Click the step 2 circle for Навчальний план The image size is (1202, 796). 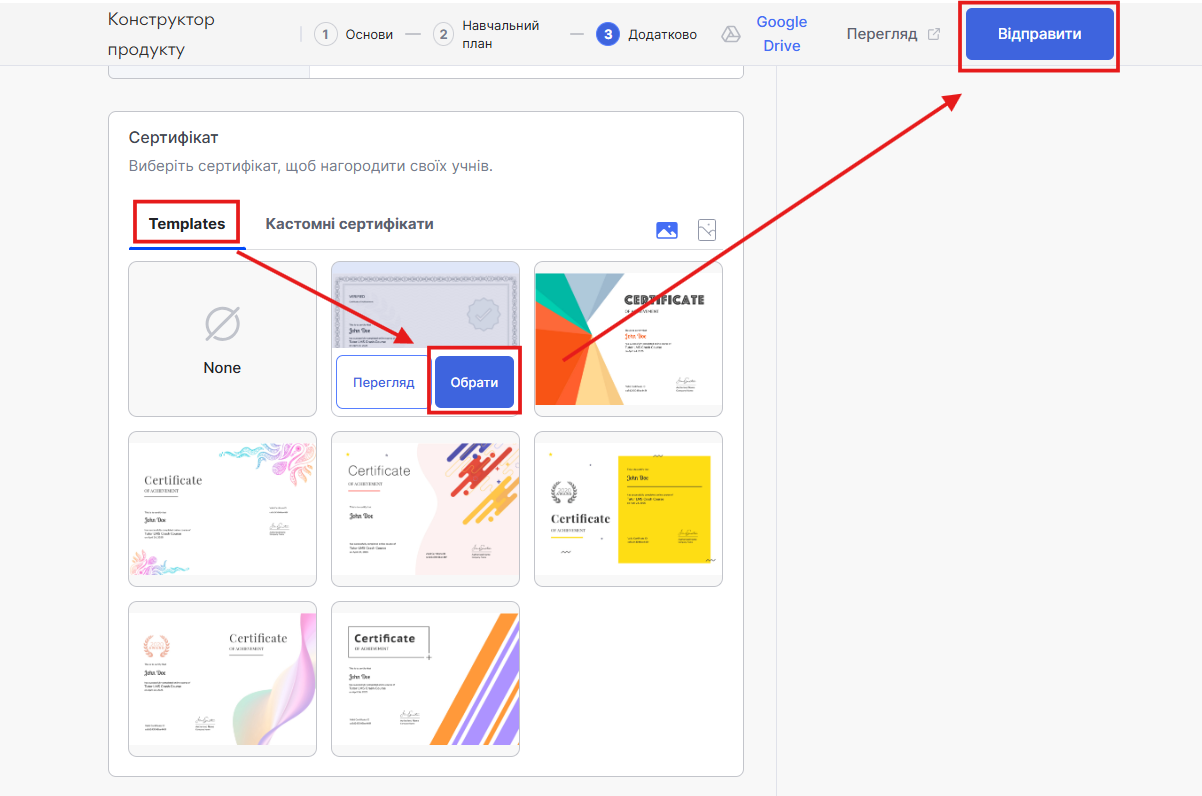click(x=443, y=34)
